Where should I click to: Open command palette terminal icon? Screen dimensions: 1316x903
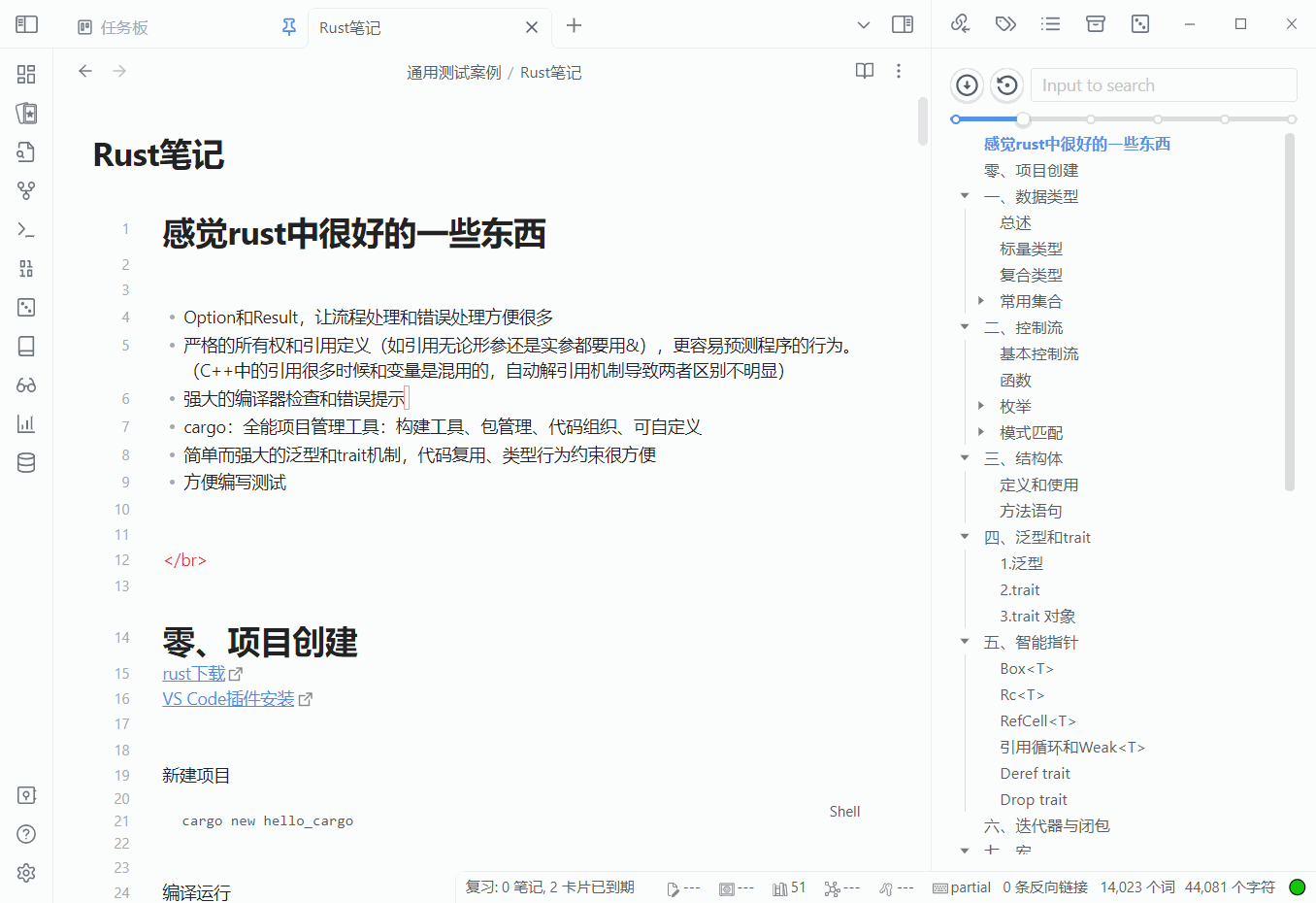(26, 229)
